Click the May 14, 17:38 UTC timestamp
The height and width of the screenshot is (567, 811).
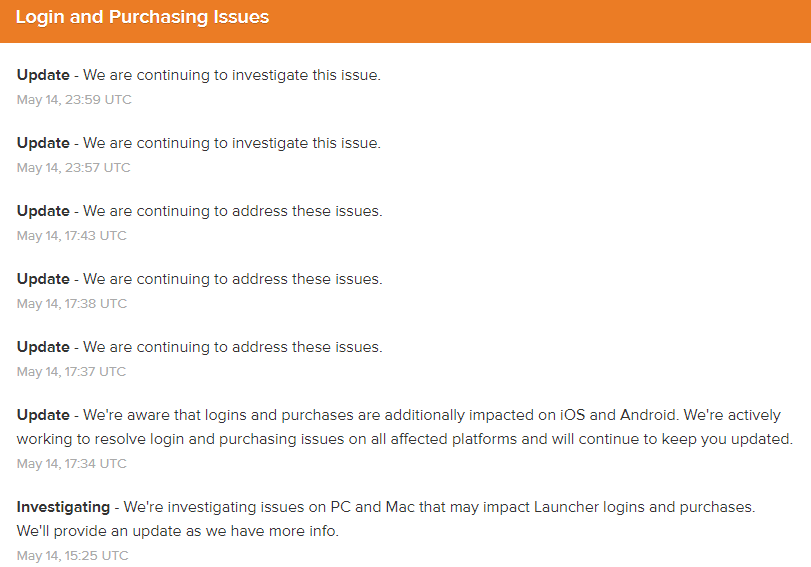pyautogui.click(x=72, y=304)
